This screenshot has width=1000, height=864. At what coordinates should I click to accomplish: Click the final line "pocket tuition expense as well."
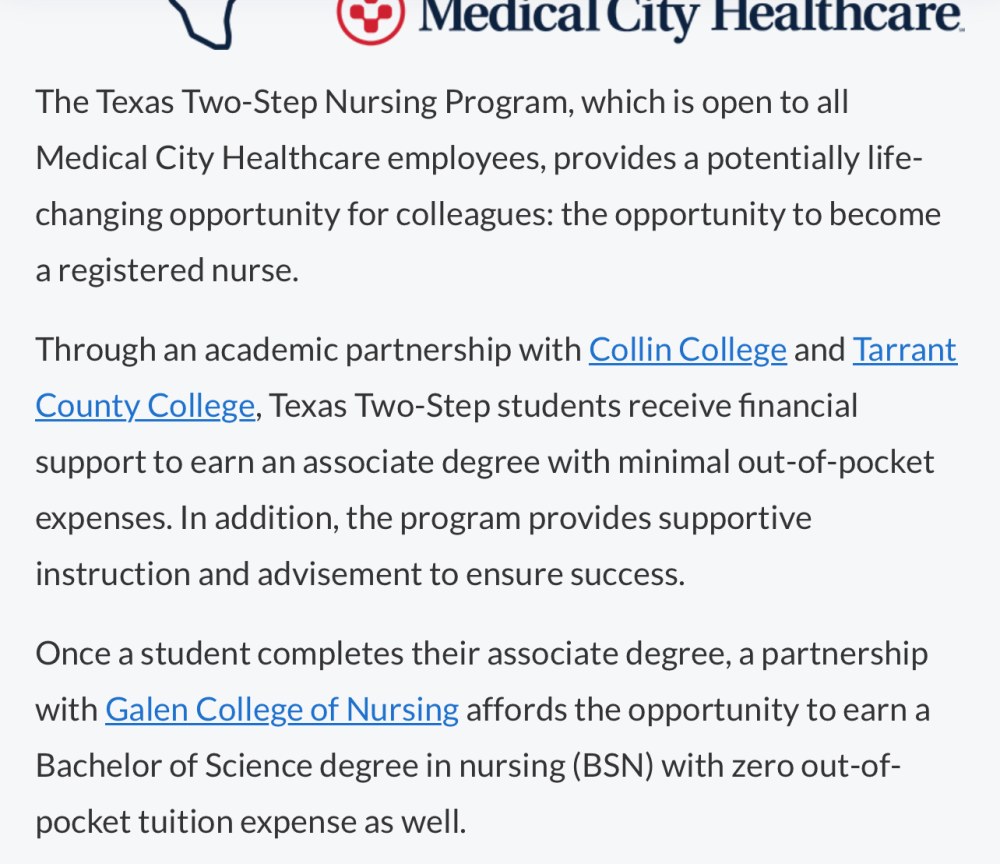pyautogui.click(x=251, y=823)
